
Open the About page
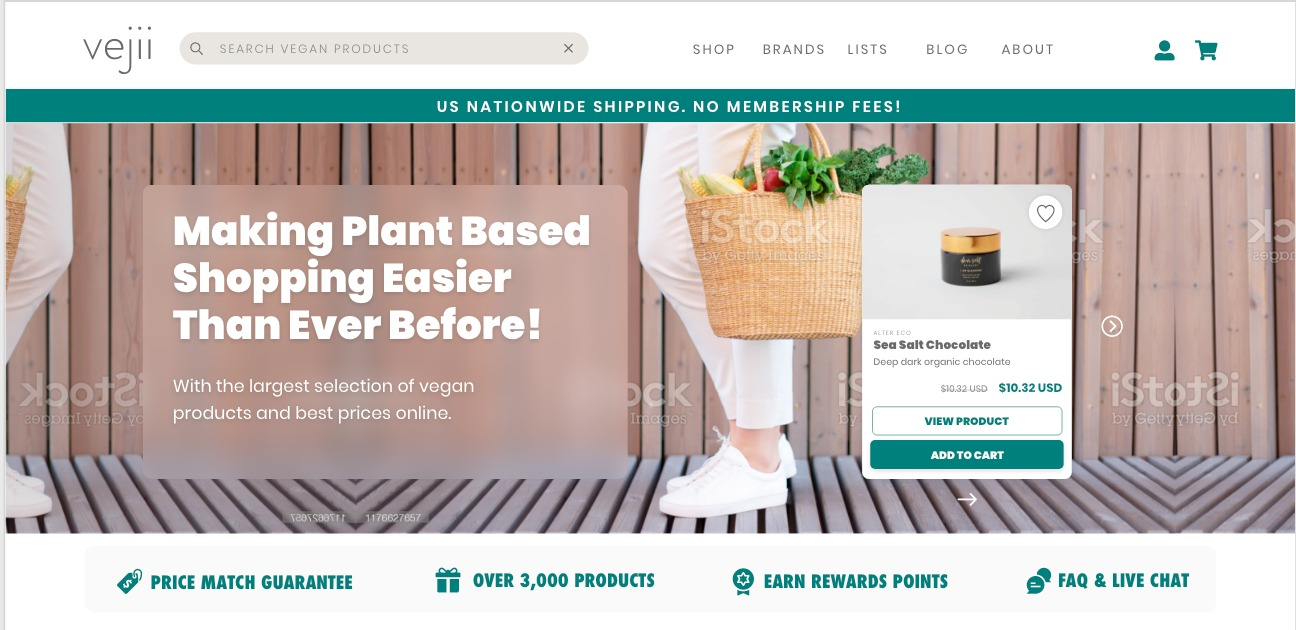click(x=1028, y=49)
